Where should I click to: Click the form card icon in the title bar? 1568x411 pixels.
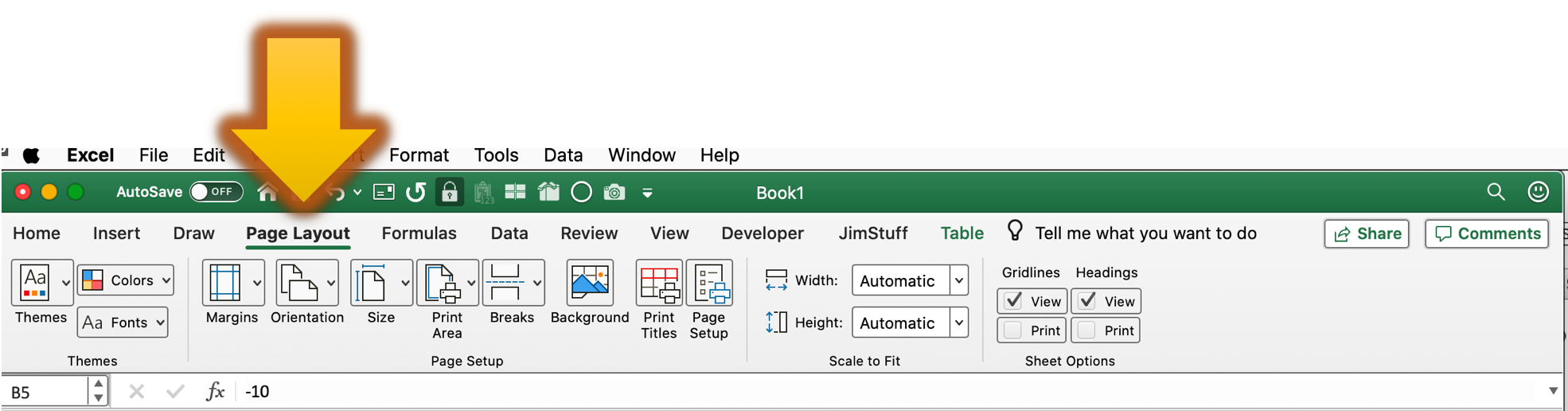[384, 192]
